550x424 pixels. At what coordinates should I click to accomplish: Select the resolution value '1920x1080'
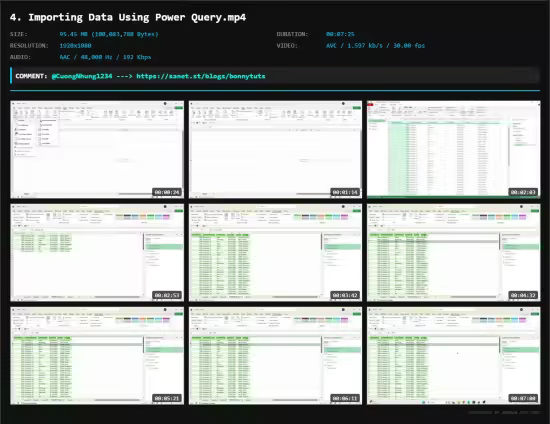75,46
